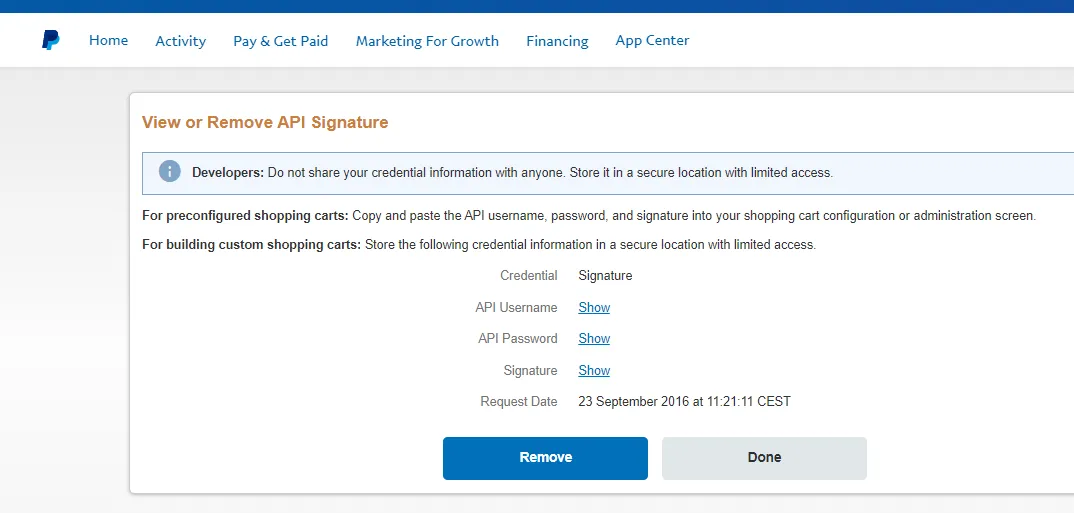Go to the Activity tab

point(181,41)
